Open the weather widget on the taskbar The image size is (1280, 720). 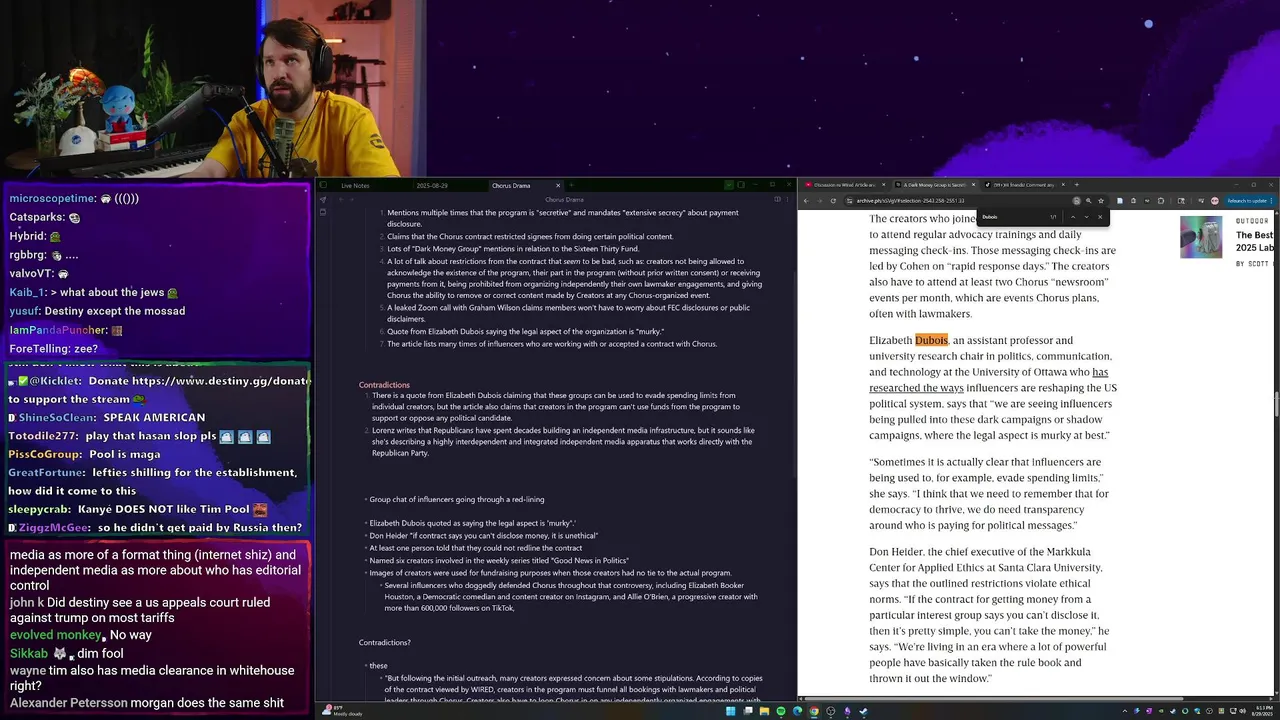[x=340, y=711]
